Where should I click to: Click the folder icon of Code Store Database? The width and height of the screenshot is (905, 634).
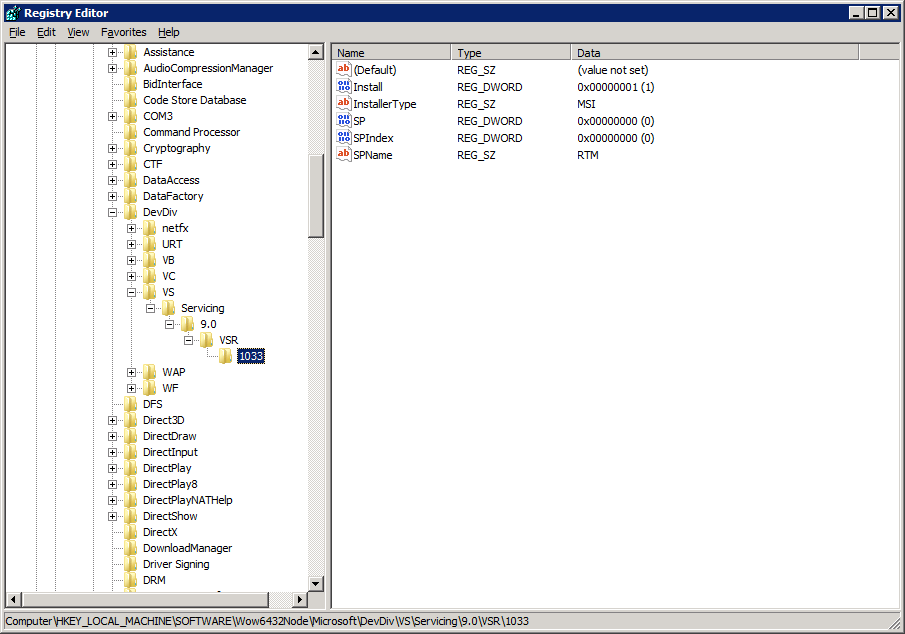point(131,100)
